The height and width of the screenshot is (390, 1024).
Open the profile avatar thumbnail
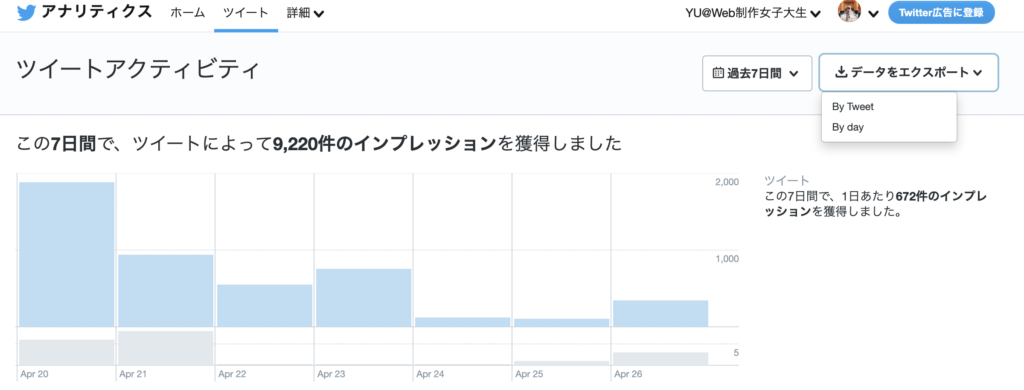click(x=850, y=11)
